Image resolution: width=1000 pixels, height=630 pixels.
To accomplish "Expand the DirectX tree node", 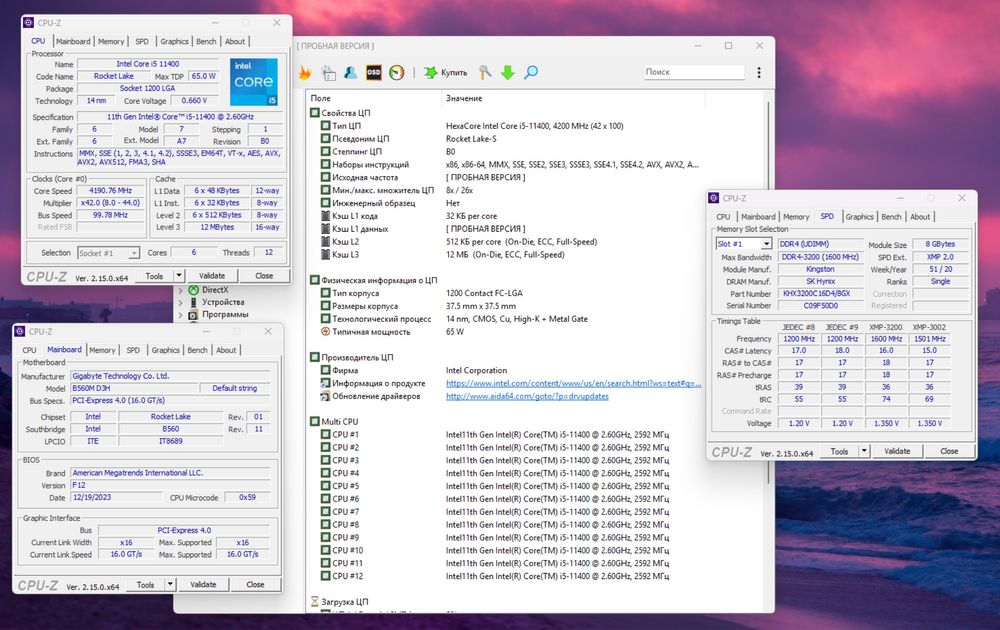I will [181, 290].
